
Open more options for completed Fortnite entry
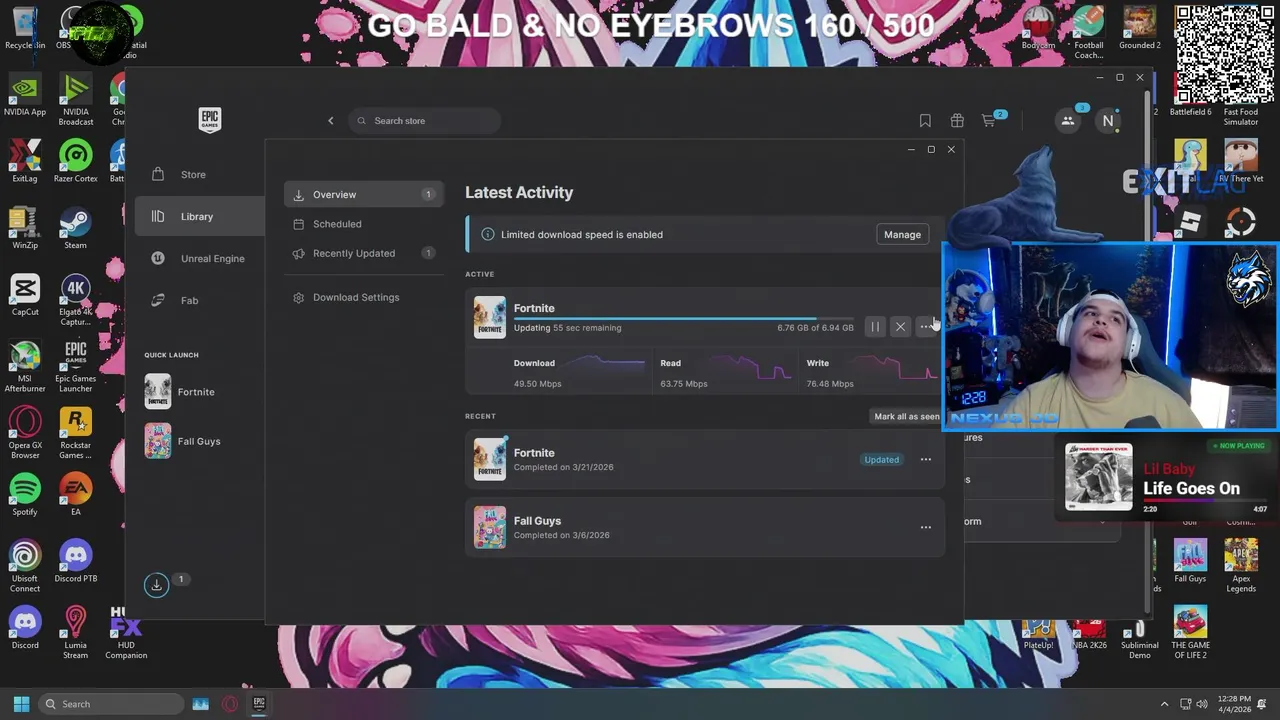925,460
